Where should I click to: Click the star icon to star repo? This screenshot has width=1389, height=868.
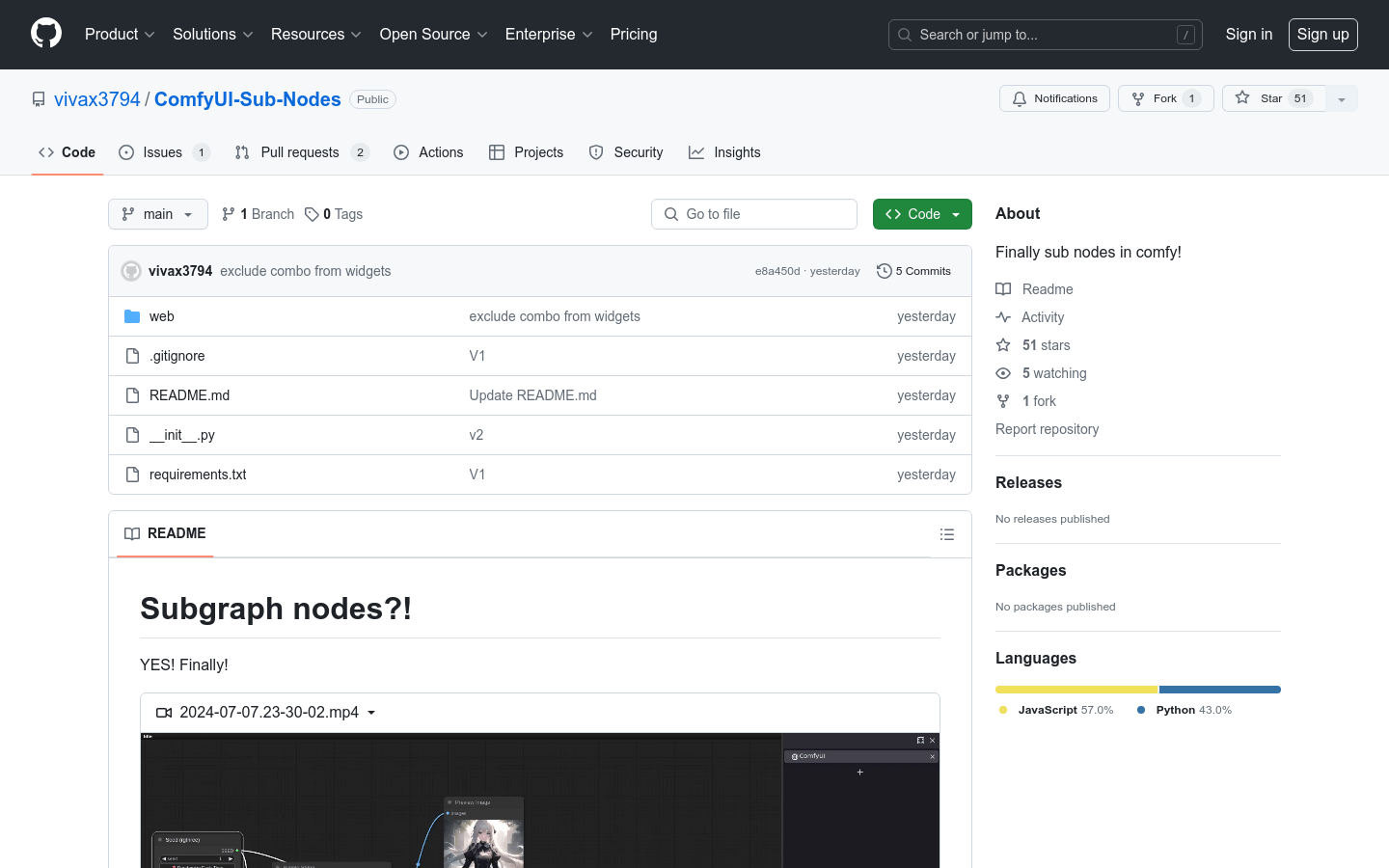(x=1242, y=97)
